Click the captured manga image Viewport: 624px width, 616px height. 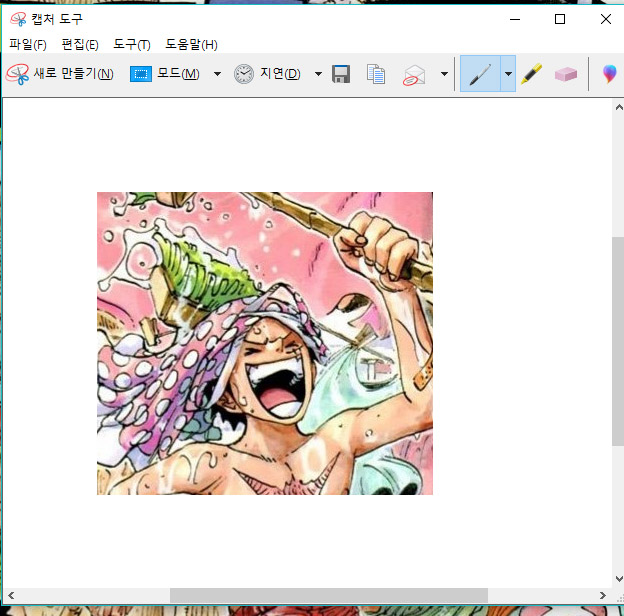265,343
